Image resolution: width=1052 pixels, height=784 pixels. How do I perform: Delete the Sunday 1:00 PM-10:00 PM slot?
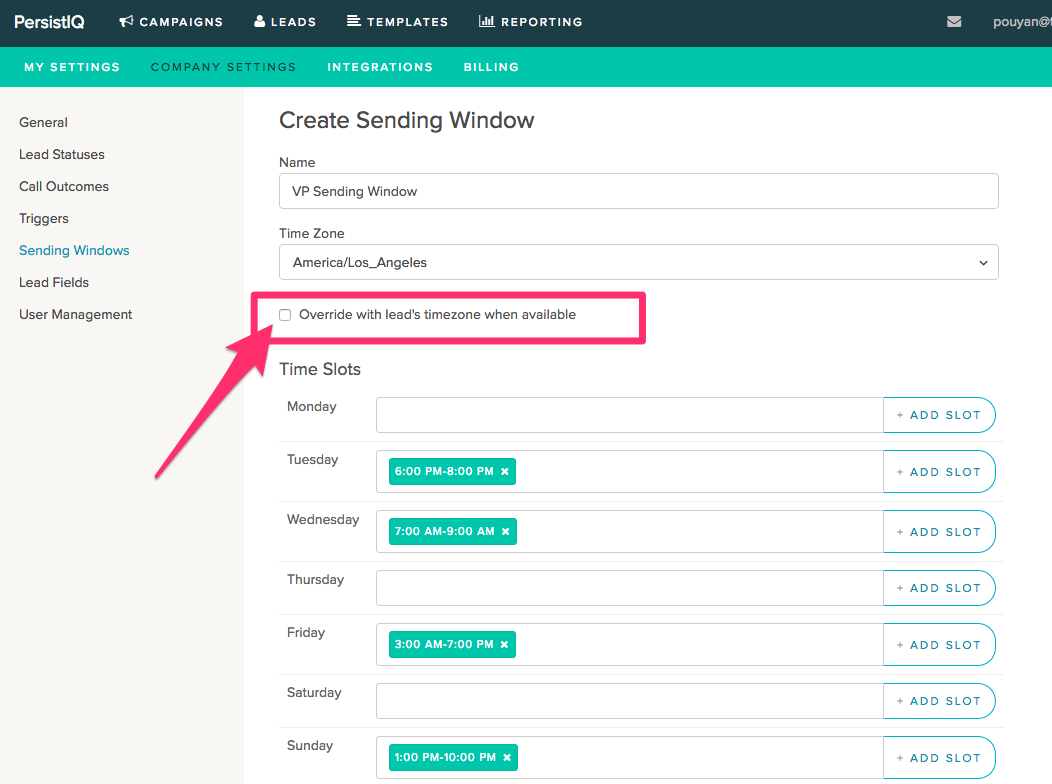coord(507,758)
